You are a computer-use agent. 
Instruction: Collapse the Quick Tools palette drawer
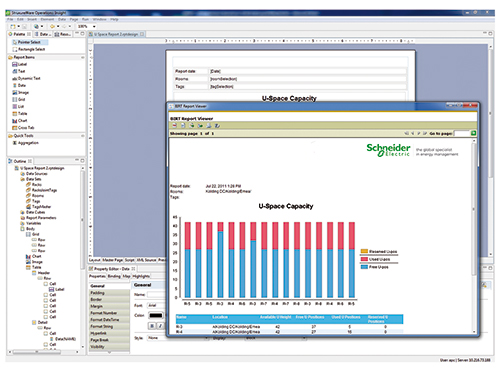[x=82, y=136]
